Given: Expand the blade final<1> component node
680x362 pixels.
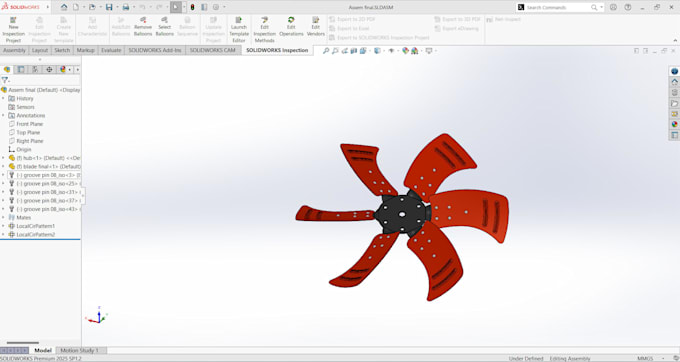Looking at the screenshot, I should click(x=3, y=166).
